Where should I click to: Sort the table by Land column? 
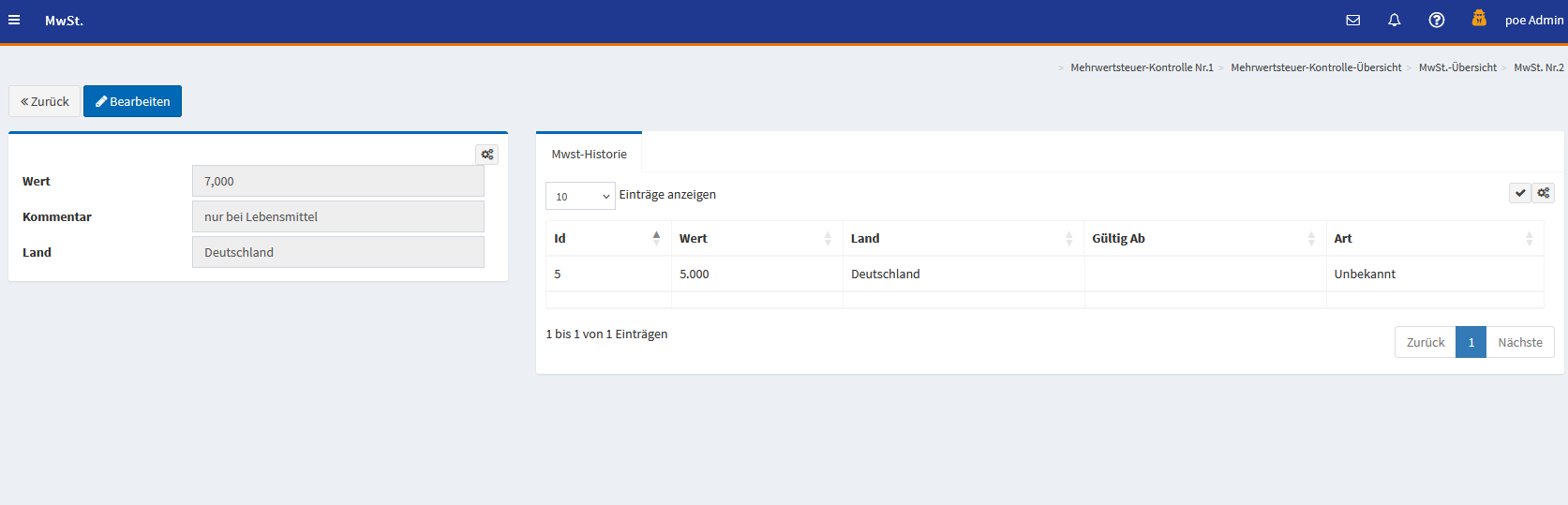pos(962,239)
